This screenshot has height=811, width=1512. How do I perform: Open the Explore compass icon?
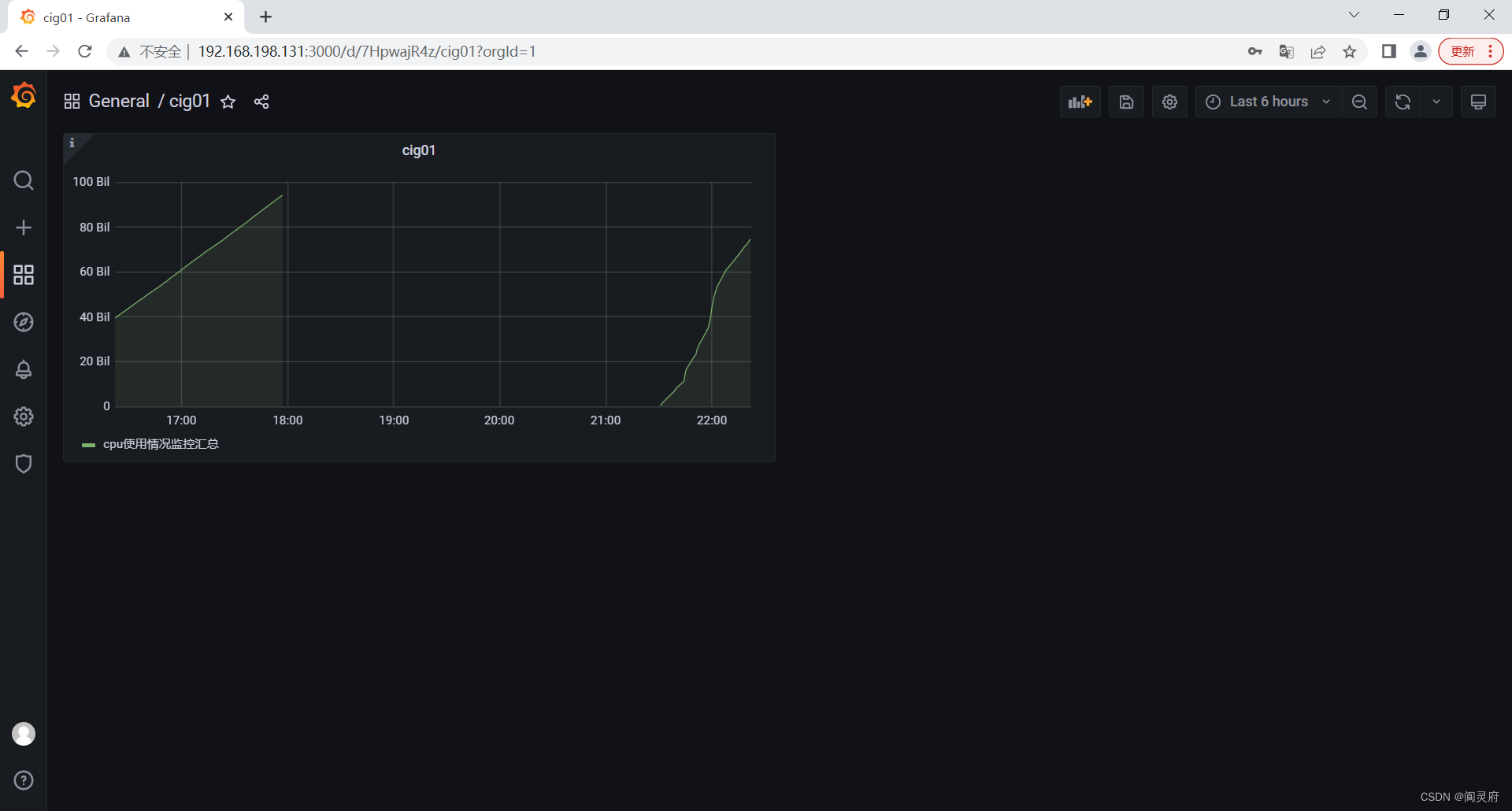(x=24, y=322)
